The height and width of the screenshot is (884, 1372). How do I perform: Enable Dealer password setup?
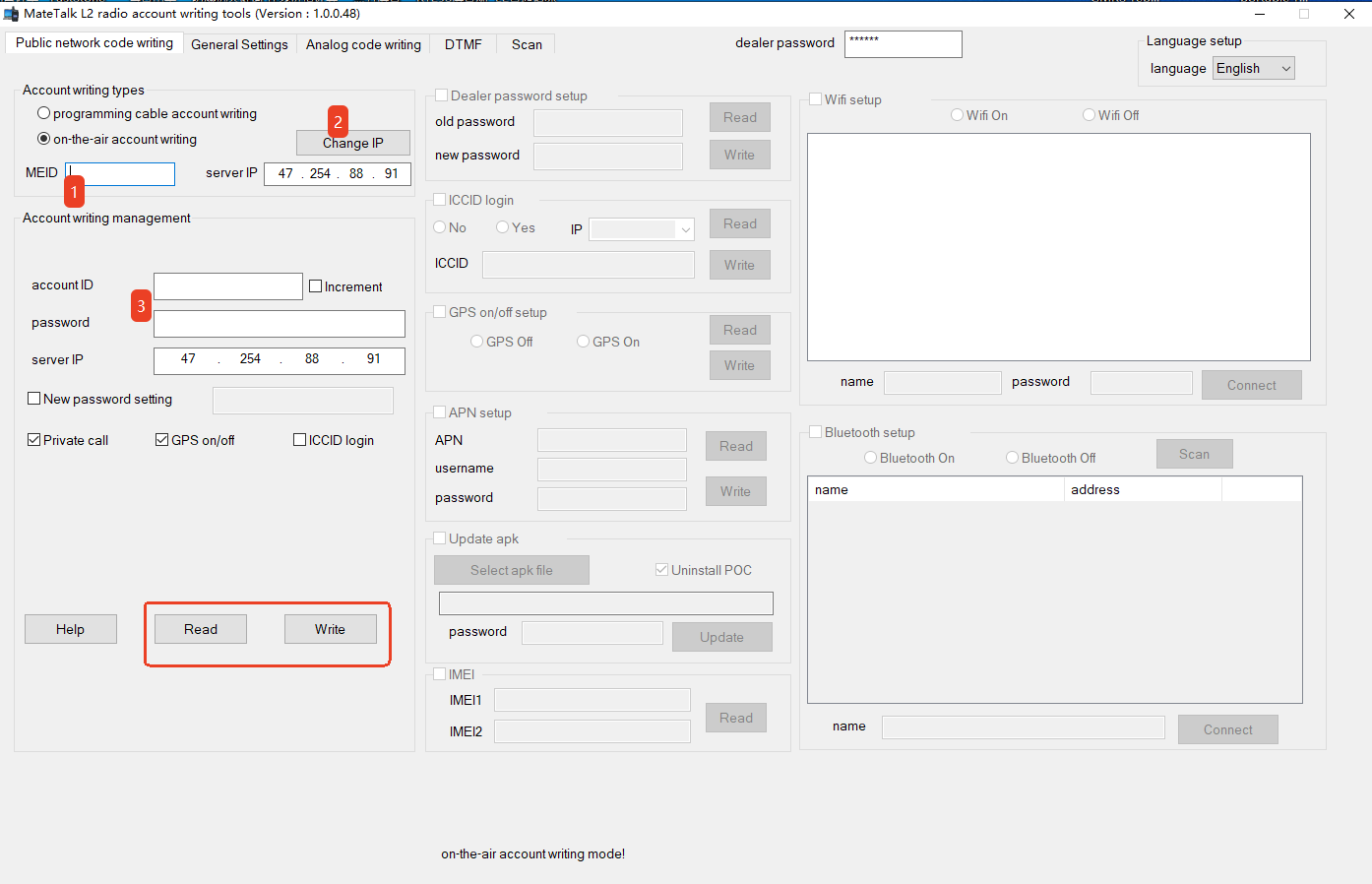[x=441, y=95]
